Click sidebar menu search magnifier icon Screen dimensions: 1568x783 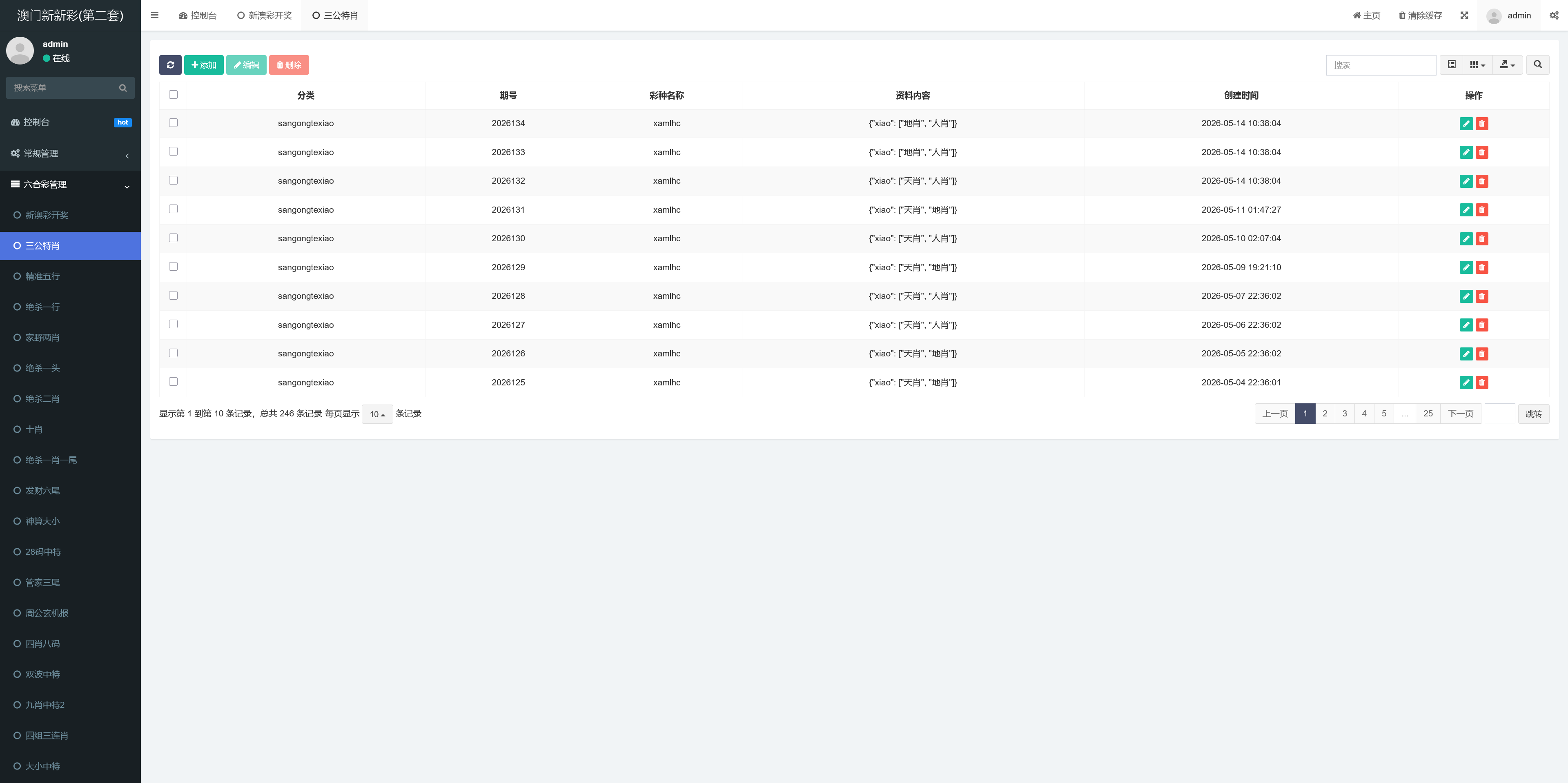click(123, 88)
